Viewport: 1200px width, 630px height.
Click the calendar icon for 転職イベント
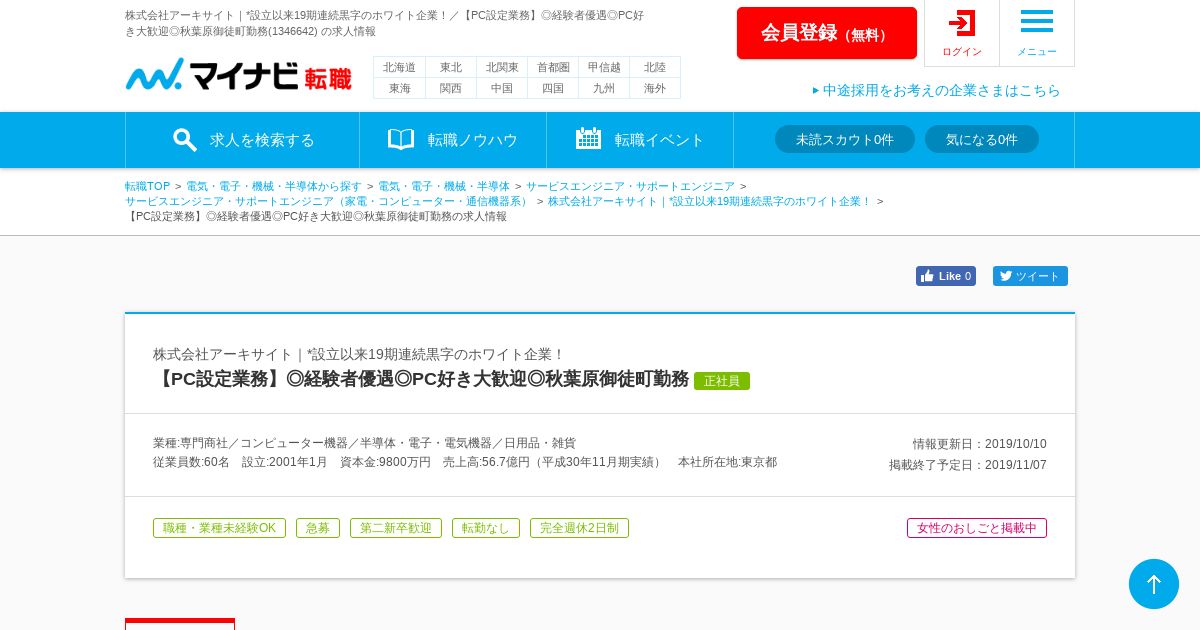tap(588, 139)
